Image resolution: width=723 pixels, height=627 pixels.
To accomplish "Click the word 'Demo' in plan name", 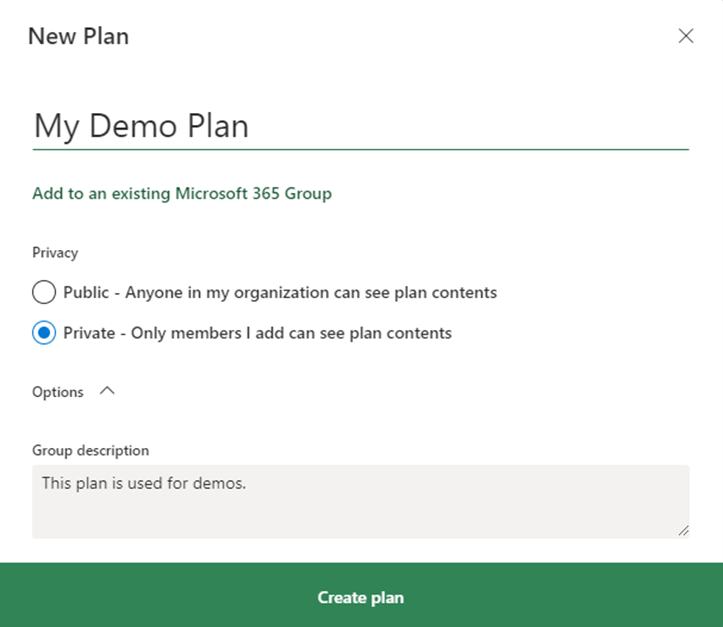I will click(x=133, y=126).
